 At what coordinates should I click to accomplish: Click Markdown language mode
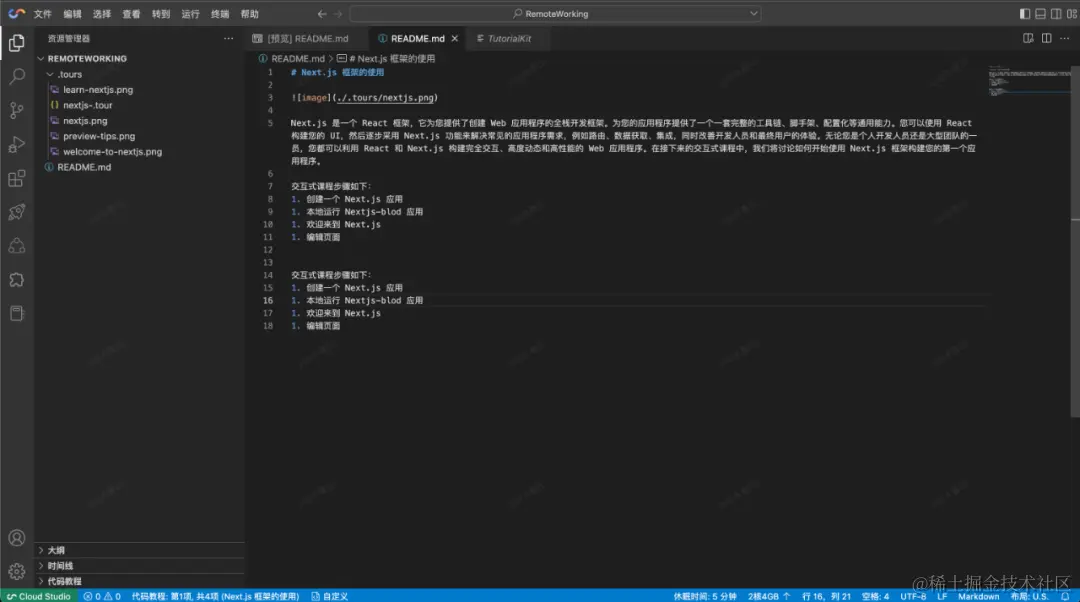978,596
